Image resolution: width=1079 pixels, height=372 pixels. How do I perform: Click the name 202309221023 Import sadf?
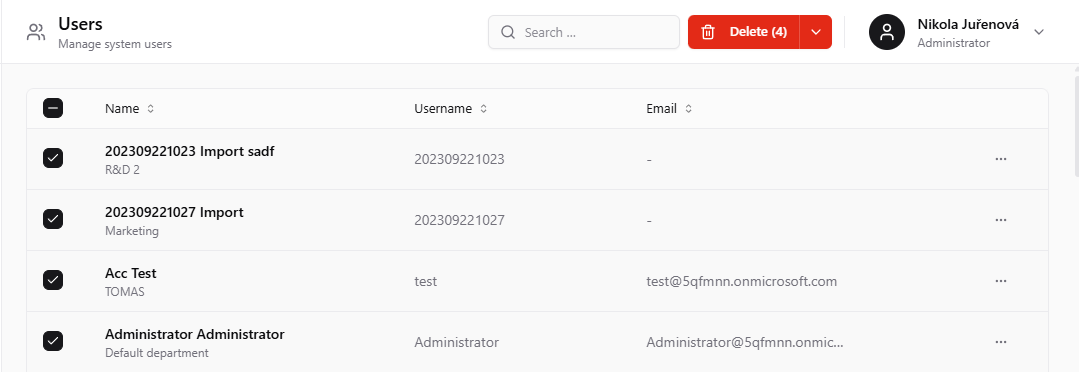tap(189, 151)
